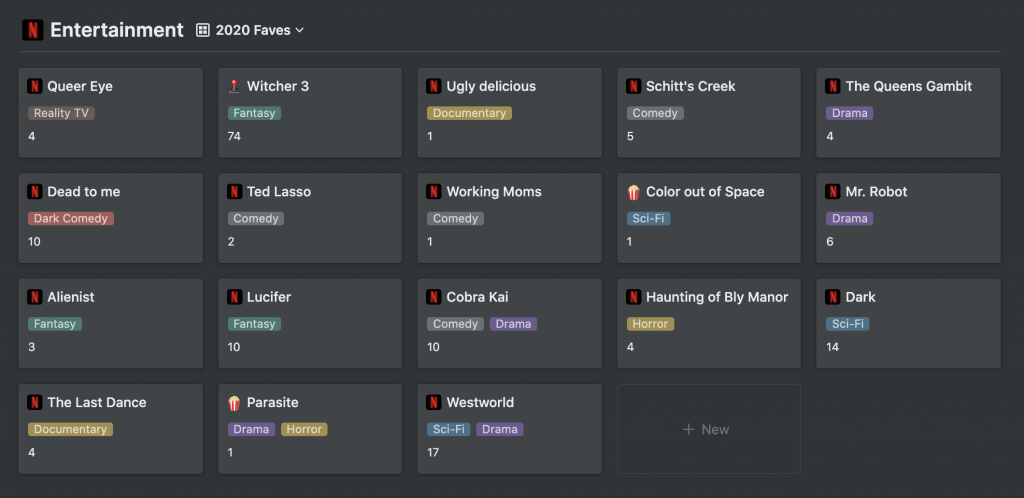Click the Netflix icon on Queer Eye card
1024x498 pixels.
click(35, 86)
